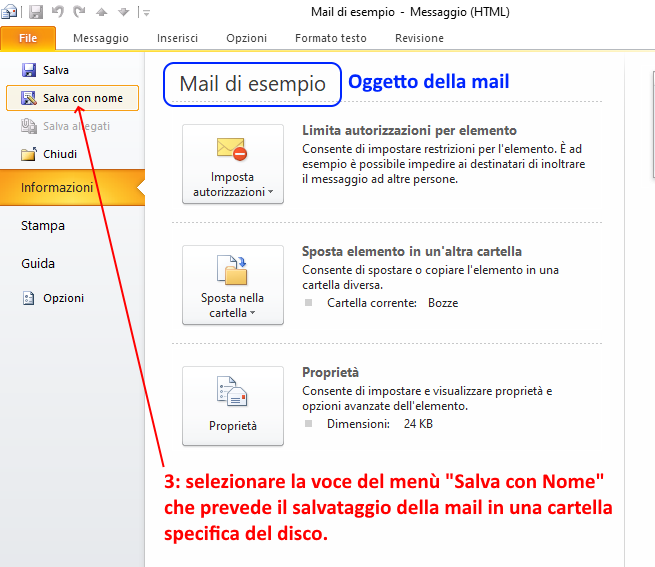Open the File tab
Viewport: 655px width, 567px height.
point(28,38)
